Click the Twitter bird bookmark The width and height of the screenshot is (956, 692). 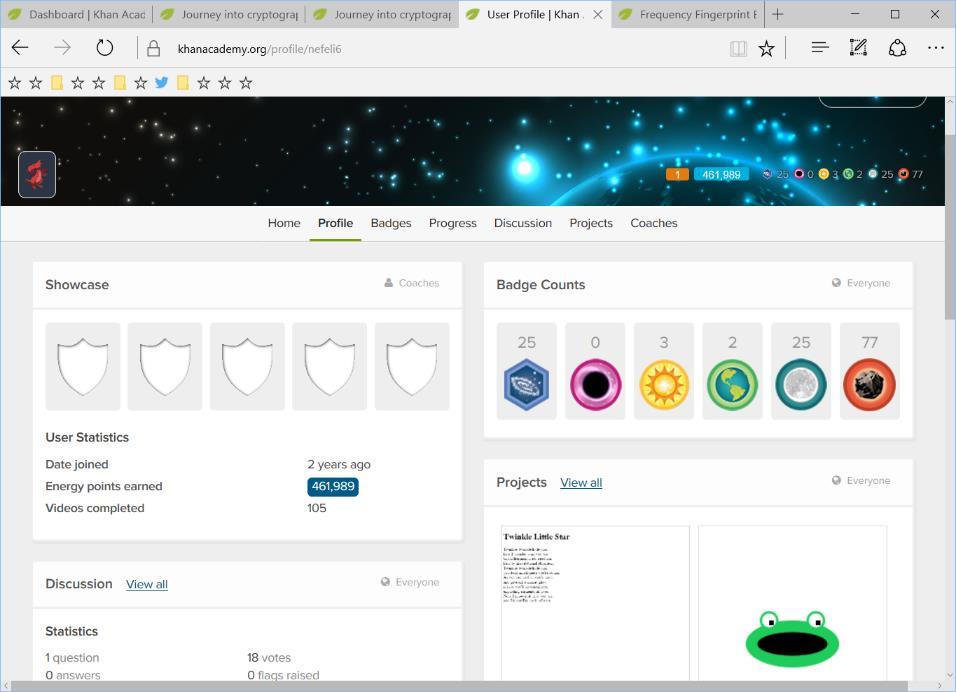[x=162, y=82]
